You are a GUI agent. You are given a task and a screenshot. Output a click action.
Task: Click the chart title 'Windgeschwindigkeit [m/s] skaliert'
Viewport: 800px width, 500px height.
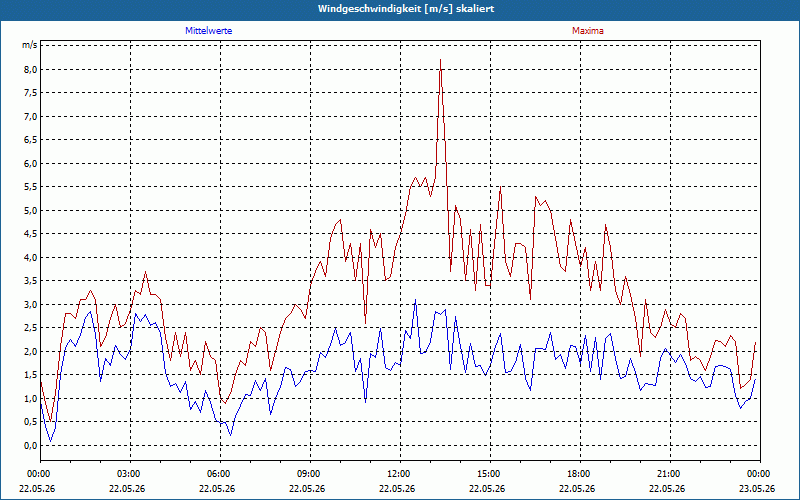pyautogui.click(x=406, y=9)
